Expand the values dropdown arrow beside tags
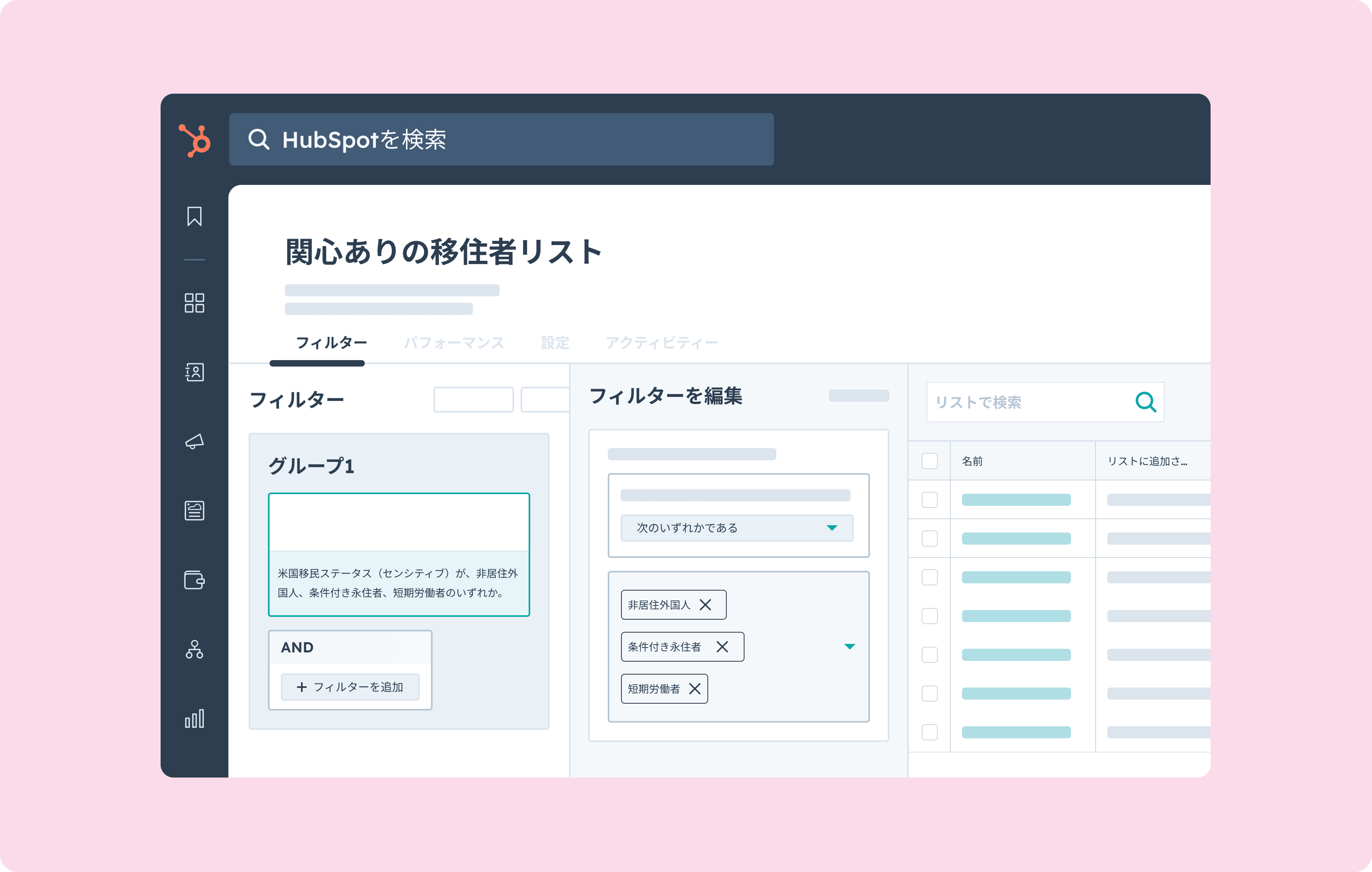Screen dimensions: 1372x872 849,647
